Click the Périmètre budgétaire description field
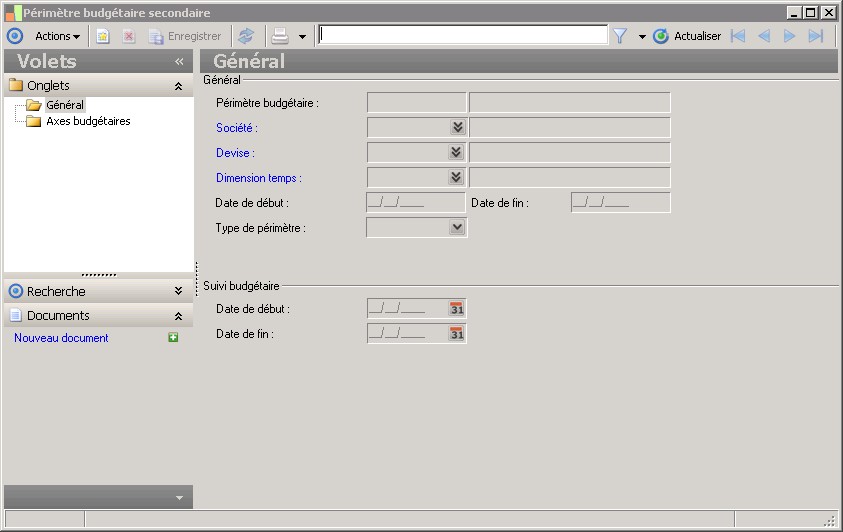 [570, 103]
